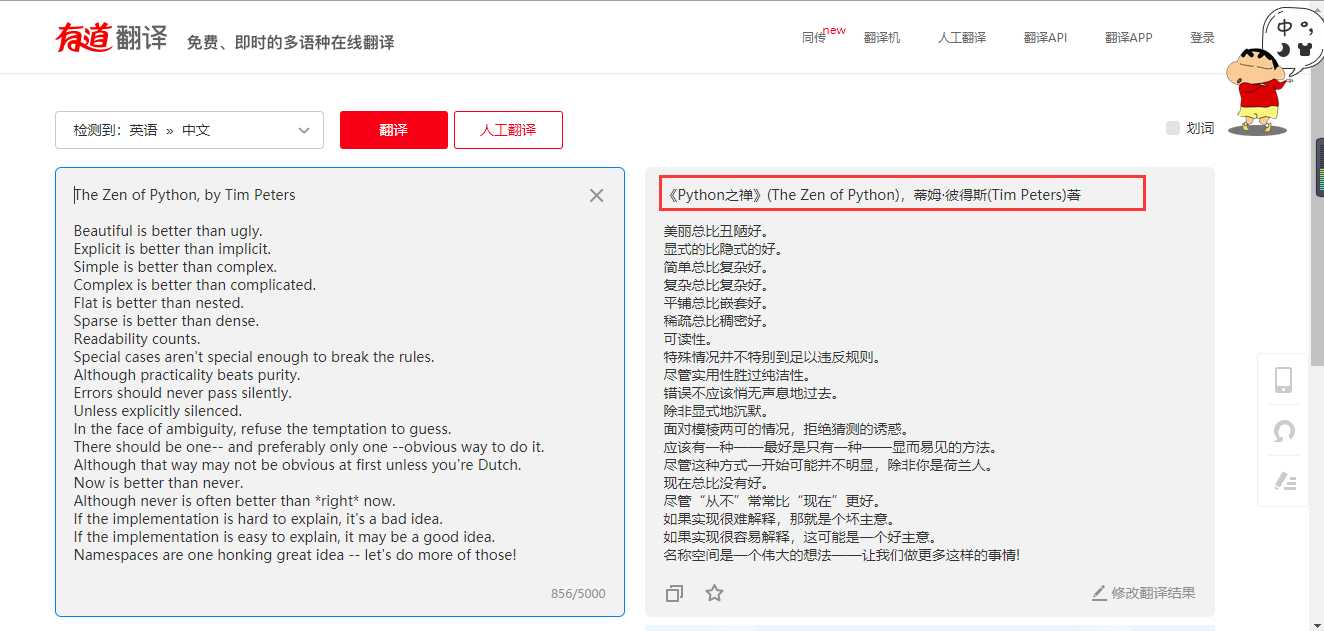
Task: Toggle the 划词 checkbox
Action: tap(1173, 128)
